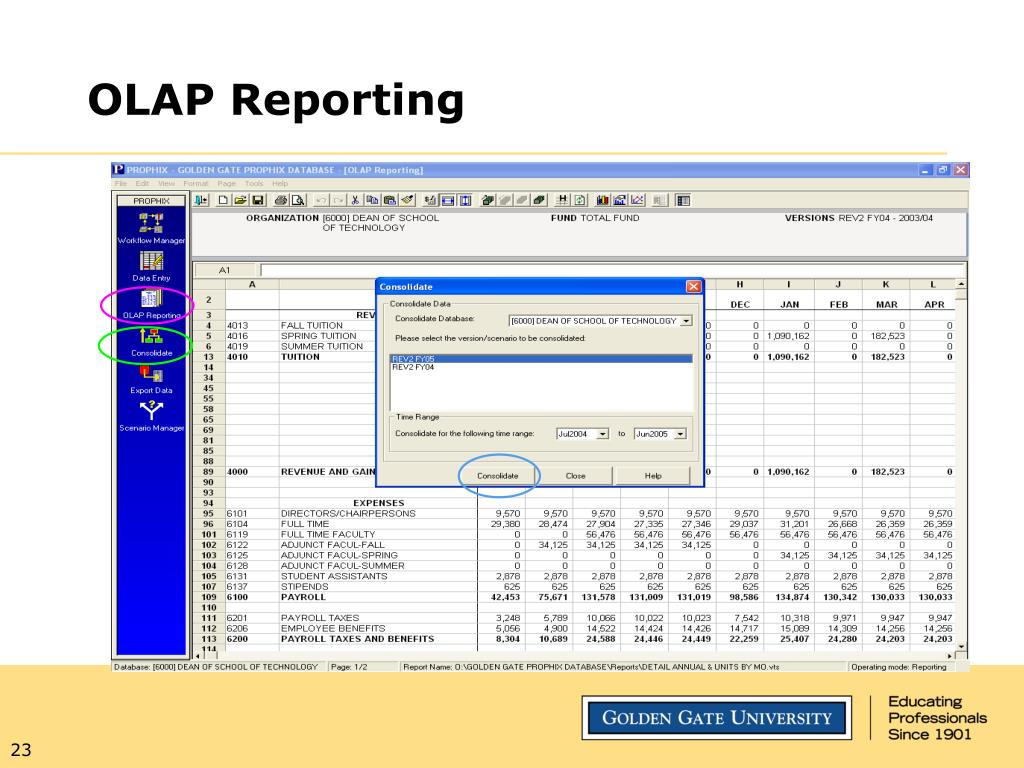Screen dimensions: 1024x768
Task: Select row header 109
Action: click(208, 597)
